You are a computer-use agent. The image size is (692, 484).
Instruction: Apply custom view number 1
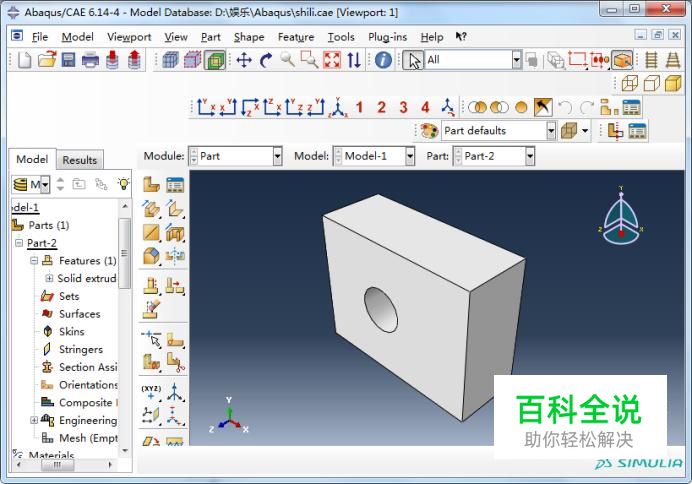click(x=359, y=107)
